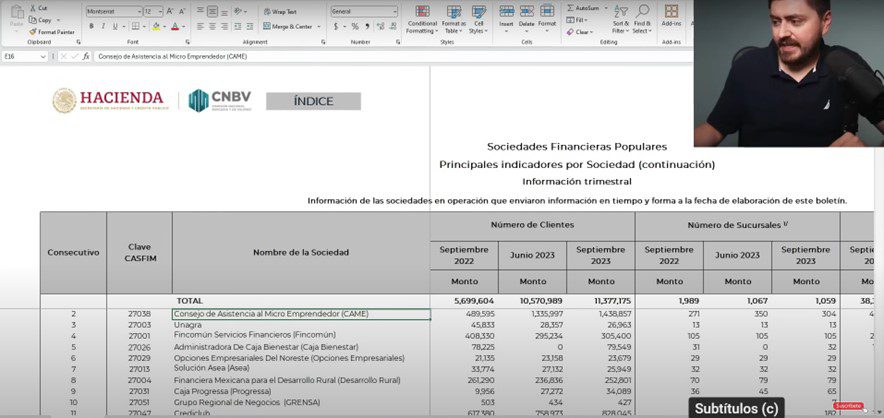Pick the red font color swatch

point(176,26)
